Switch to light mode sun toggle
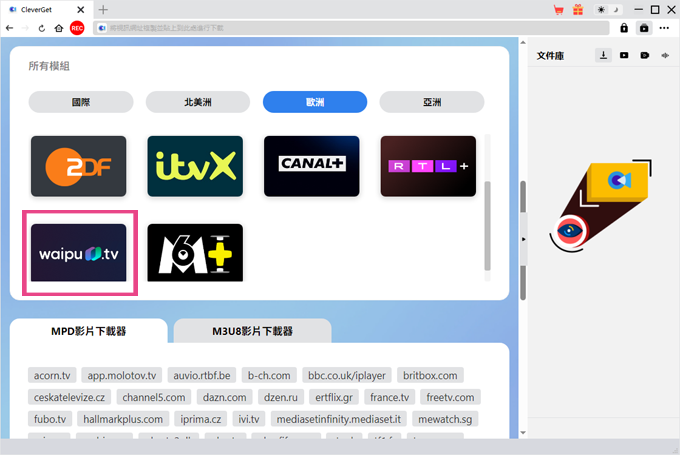 (601, 10)
